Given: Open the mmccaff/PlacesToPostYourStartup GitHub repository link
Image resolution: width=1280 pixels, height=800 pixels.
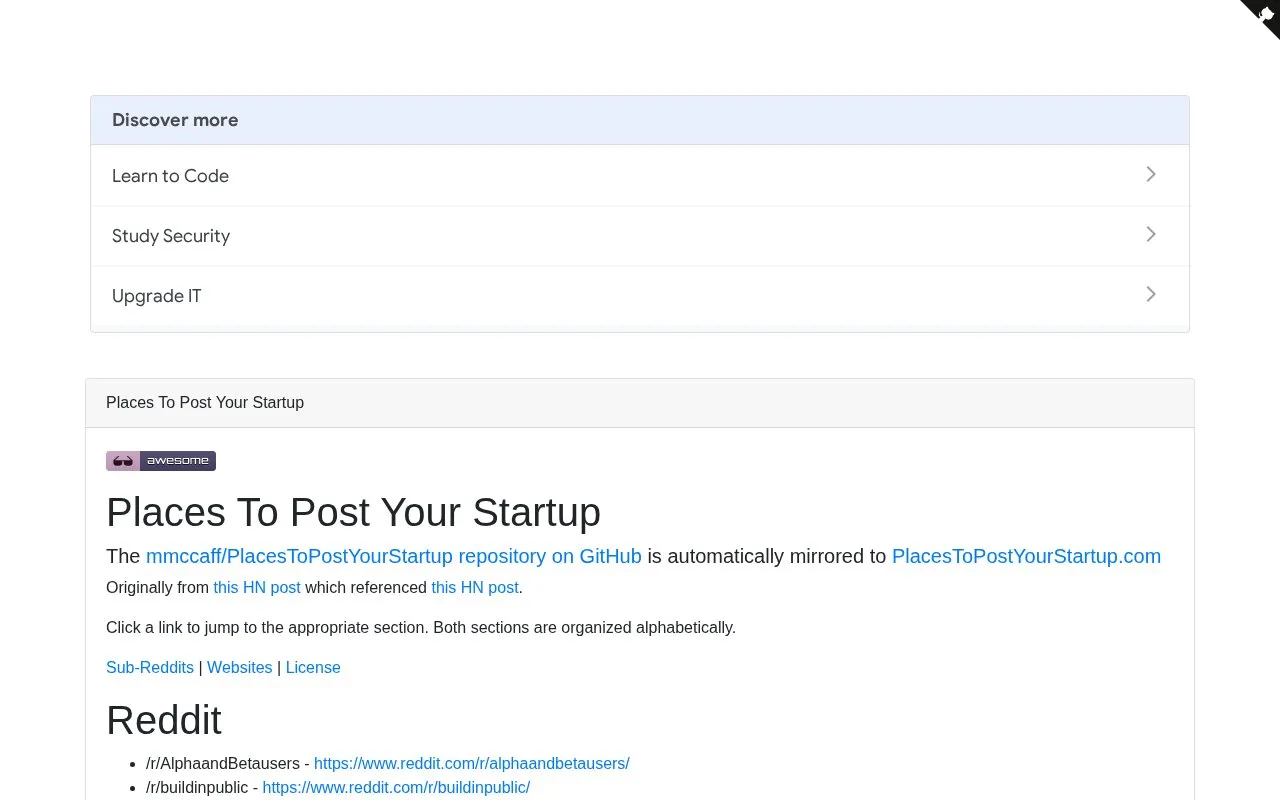Looking at the screenshot, I should pos(394,556).
